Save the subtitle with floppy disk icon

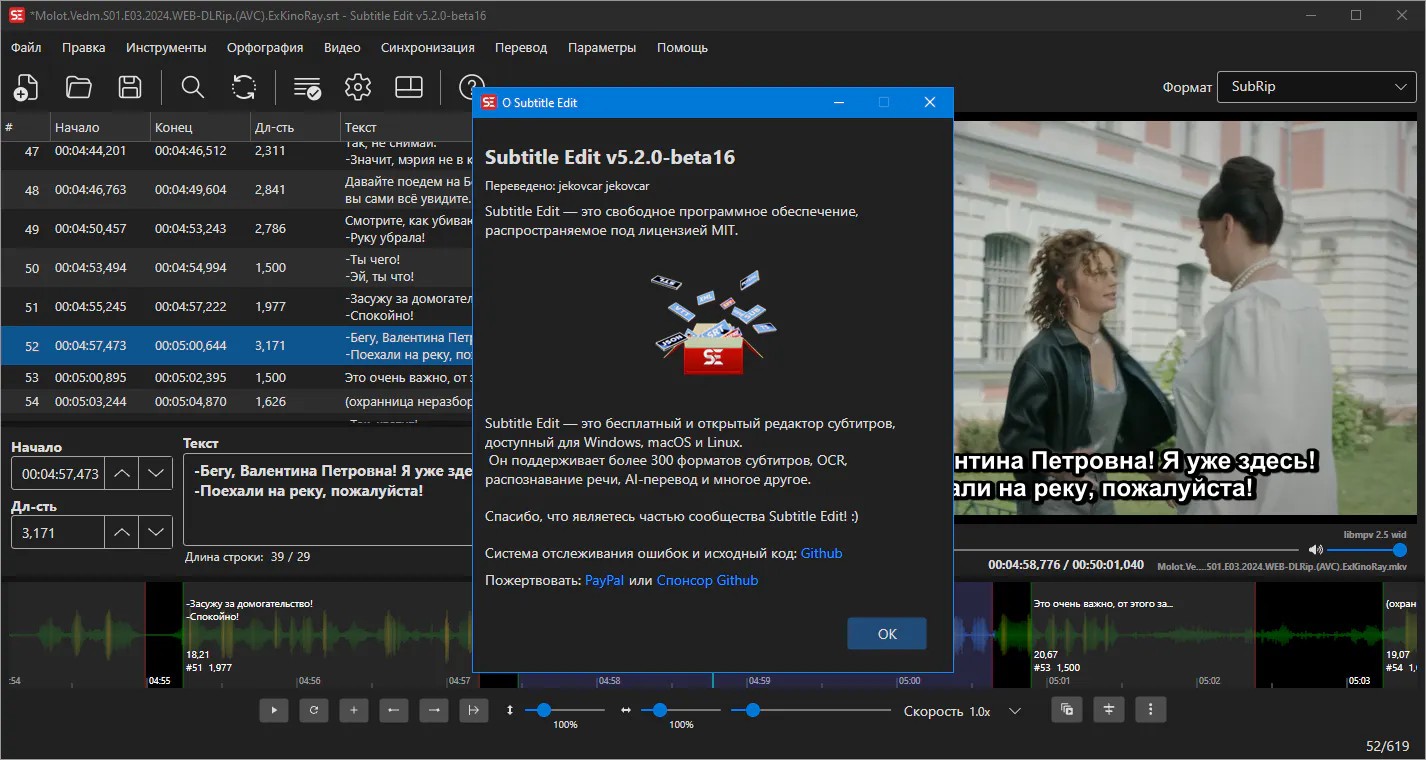130,87
